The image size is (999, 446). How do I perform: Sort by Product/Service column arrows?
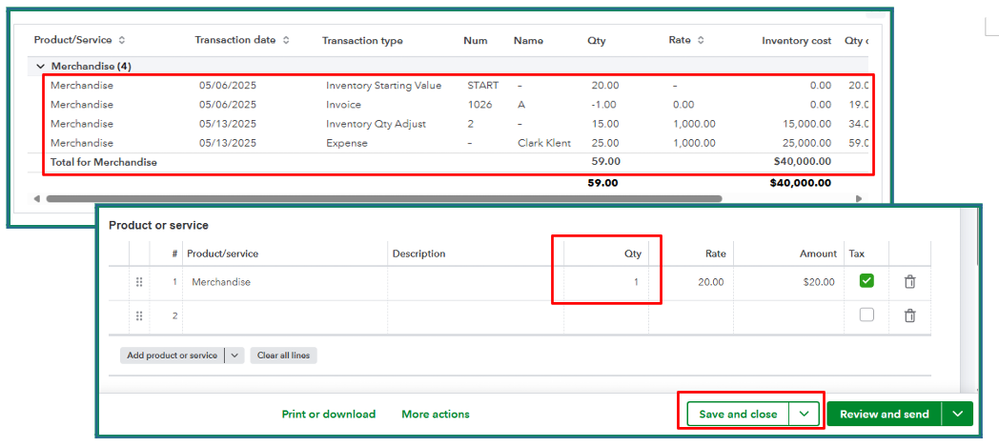pyautogui.click(x=122, y=40)
